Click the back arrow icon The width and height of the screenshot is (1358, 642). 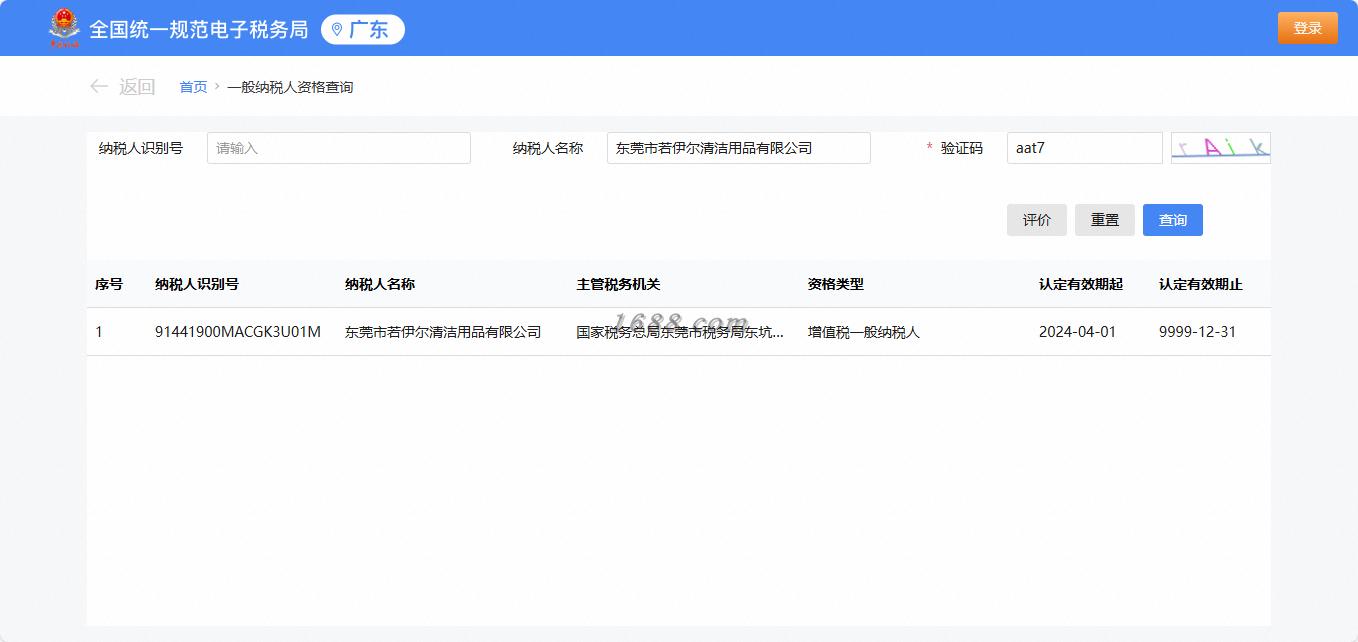[x=99, y=87]
